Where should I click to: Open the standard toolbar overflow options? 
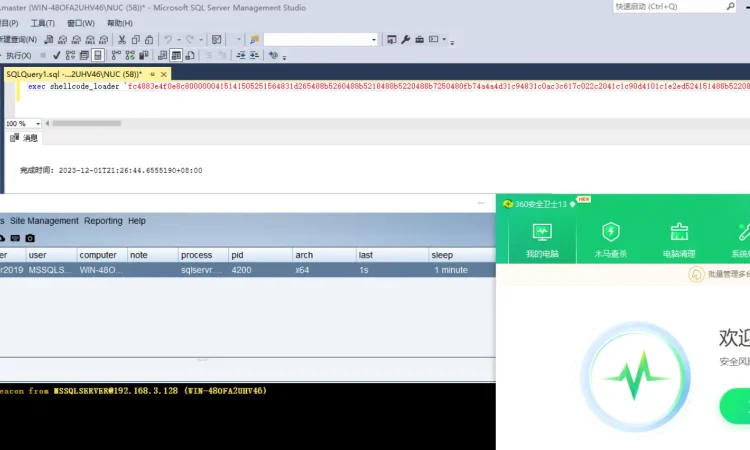coord(452,42)
